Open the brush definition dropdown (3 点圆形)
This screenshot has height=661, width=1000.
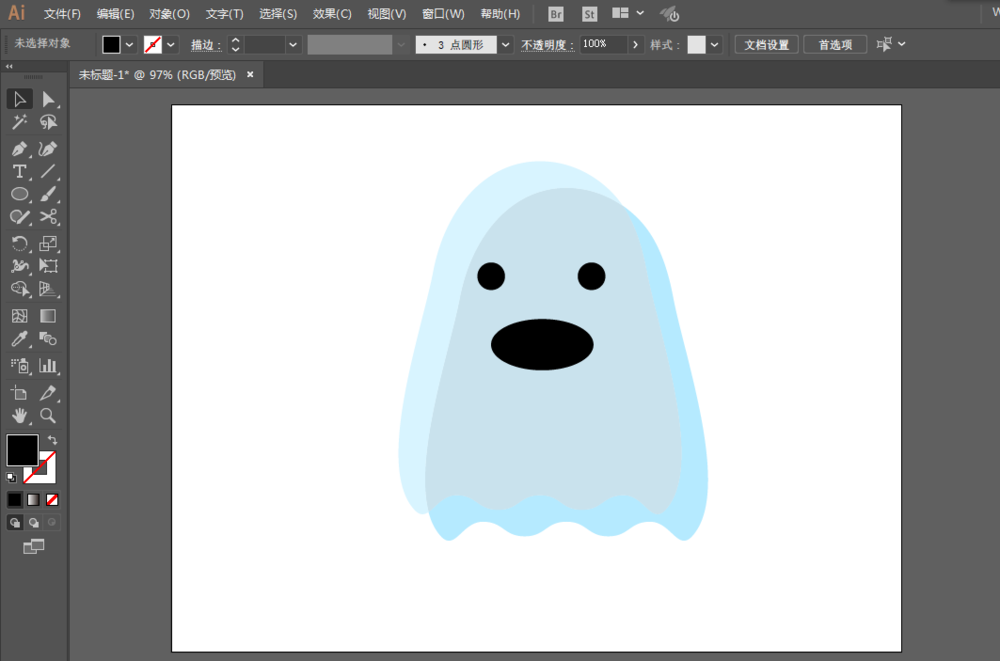(x=506, y=45)
